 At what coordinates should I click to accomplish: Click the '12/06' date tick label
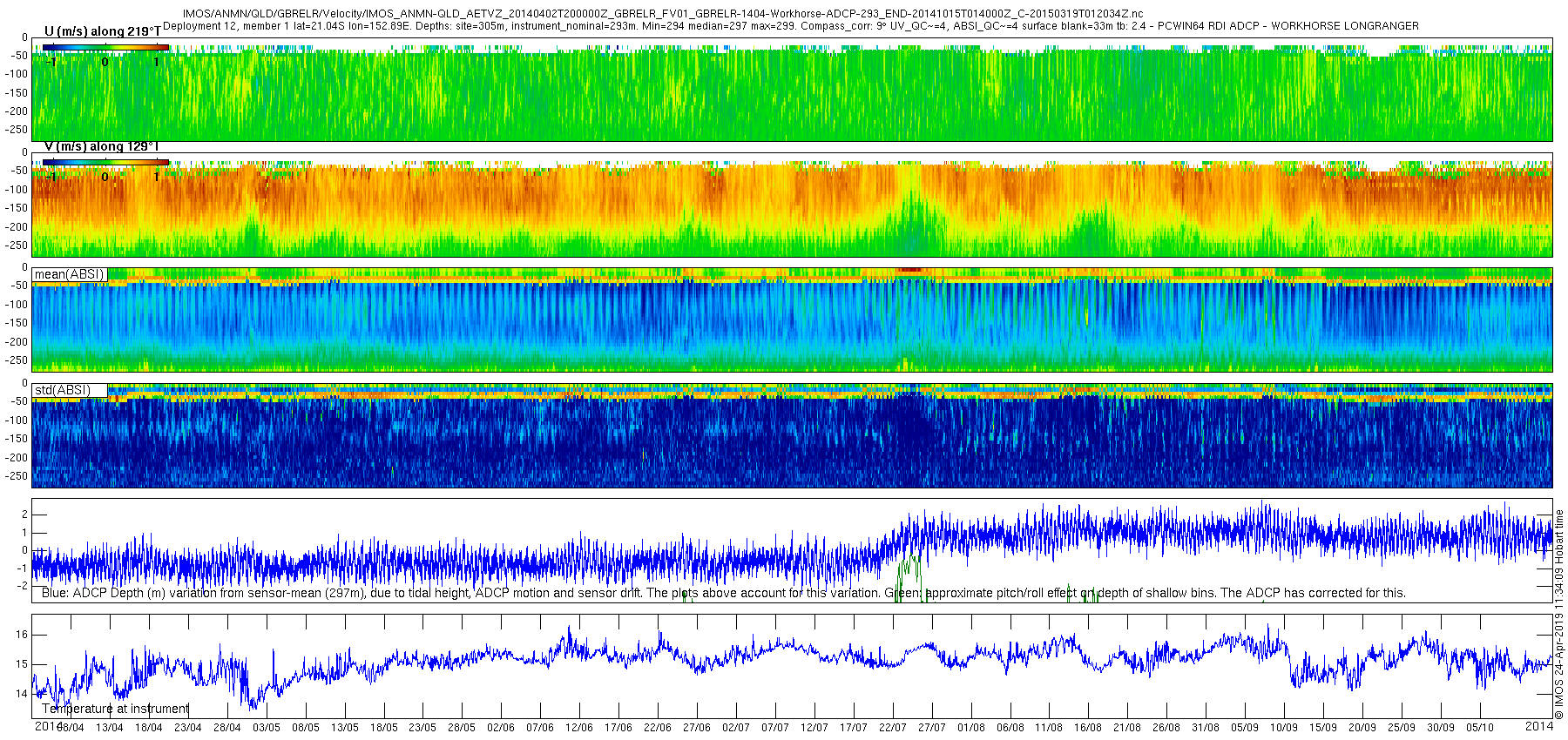pyautogui.click(x=578, y=728)
